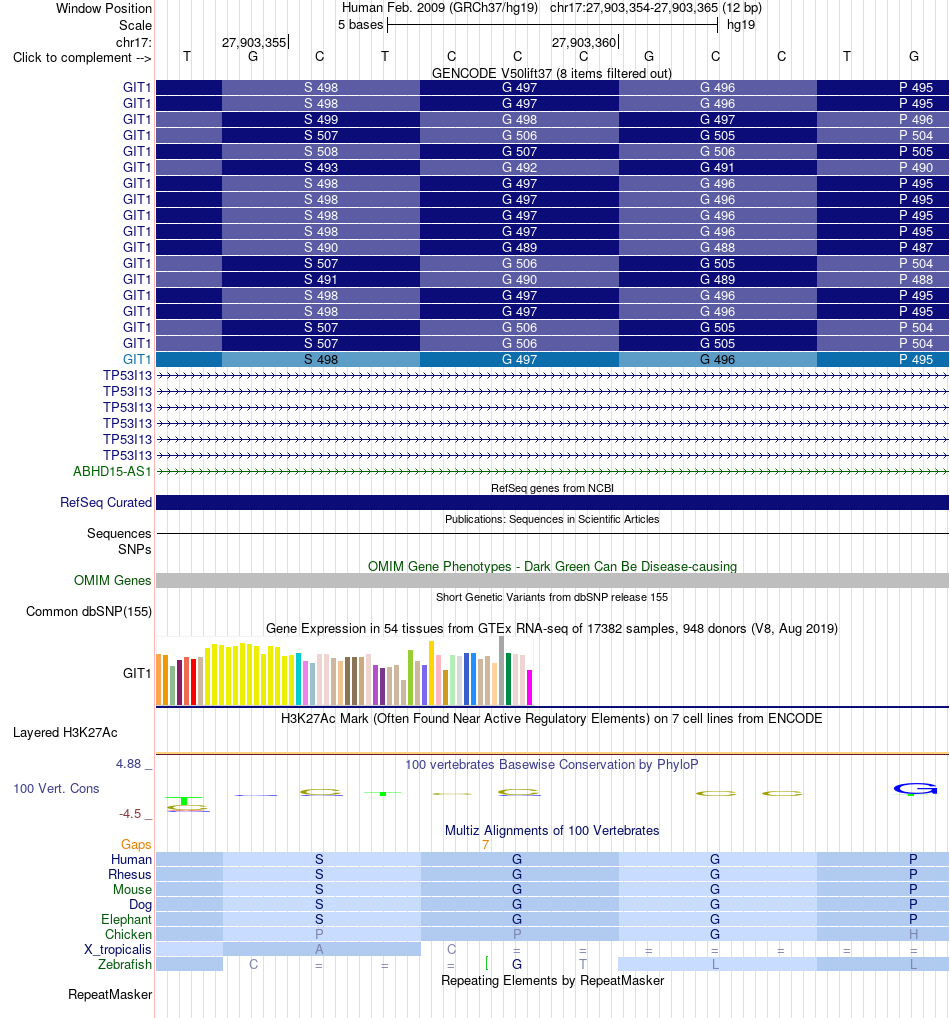Viewport: 950px width, 1018px height.
Task: Click the RepeatMasker track label
Action: coord(110,995)
